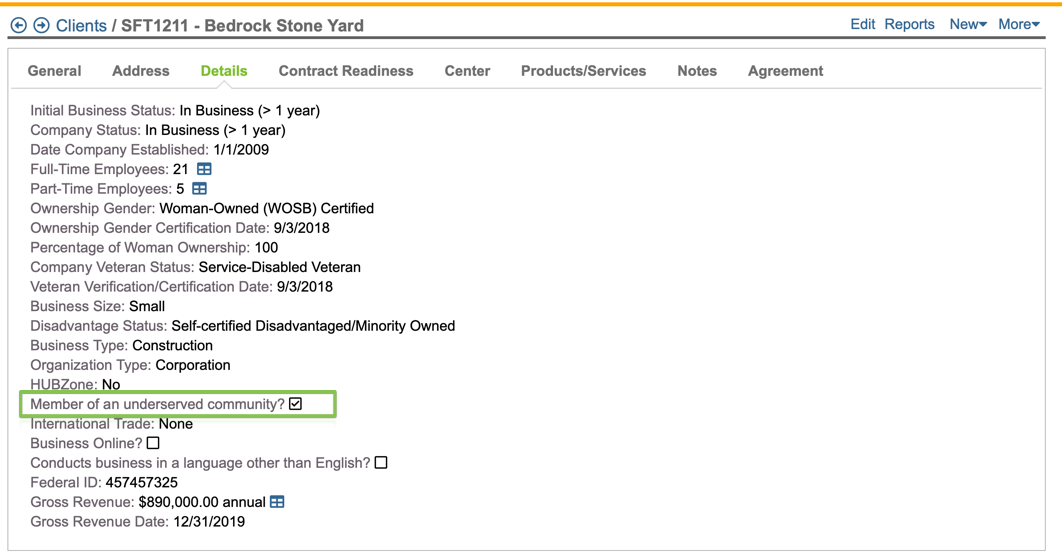Open the Products/Services tab
Viewport: 1062px width, 556px height.
click(583, 71)
